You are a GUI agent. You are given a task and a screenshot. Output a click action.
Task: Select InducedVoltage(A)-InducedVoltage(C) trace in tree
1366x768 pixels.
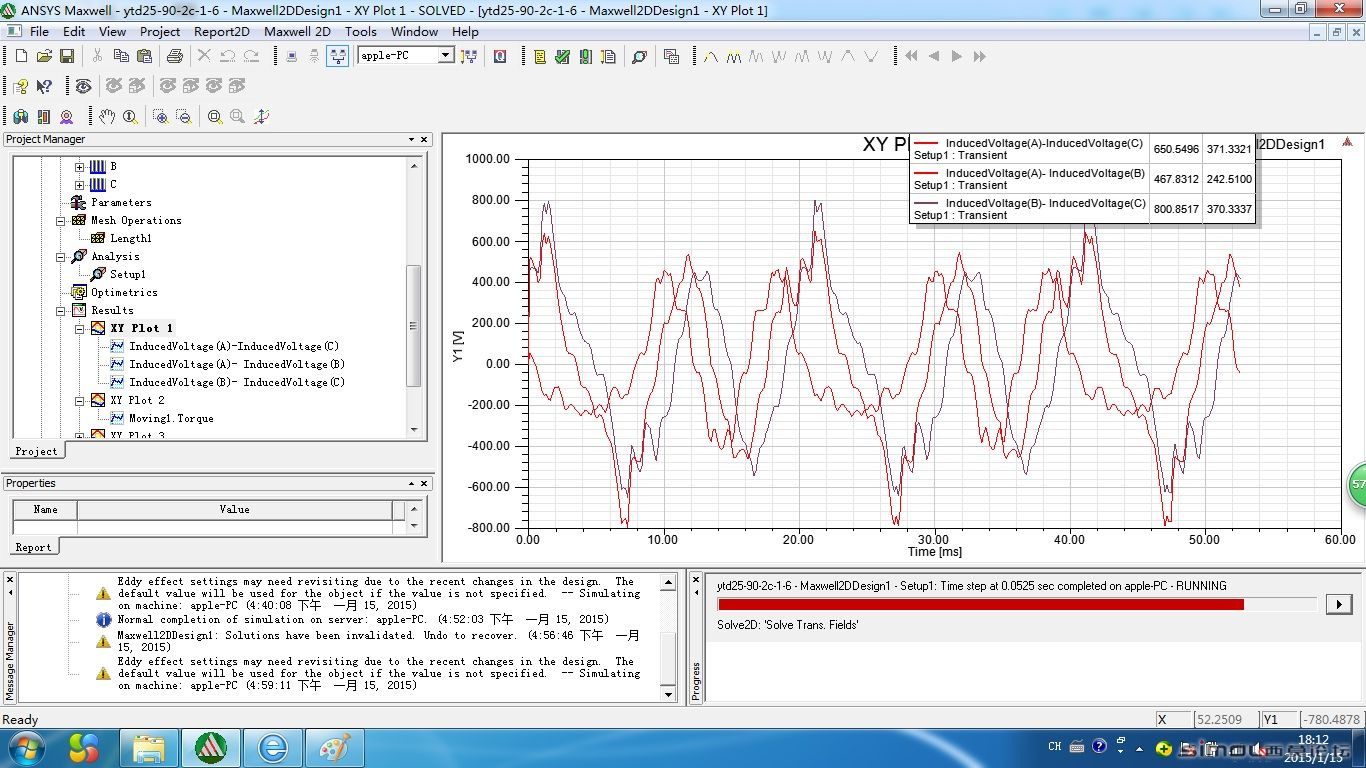click(234, 346)
